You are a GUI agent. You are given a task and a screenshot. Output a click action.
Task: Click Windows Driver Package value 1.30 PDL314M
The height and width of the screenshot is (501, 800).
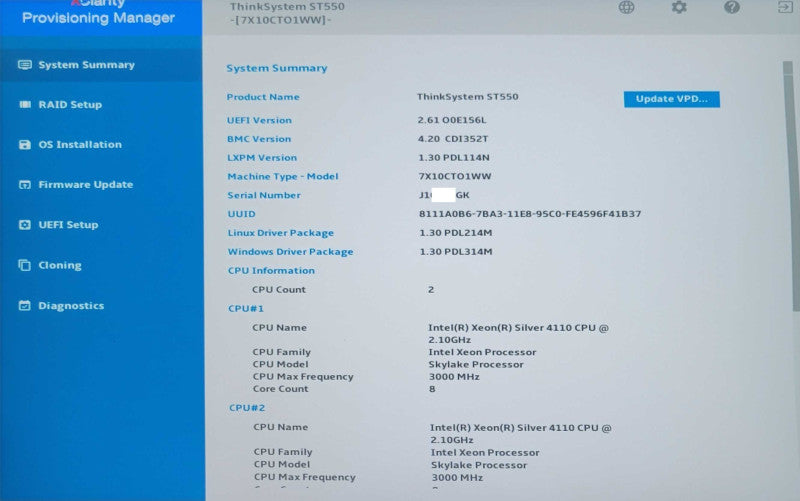pyautogui.click(x=456, y=252)
